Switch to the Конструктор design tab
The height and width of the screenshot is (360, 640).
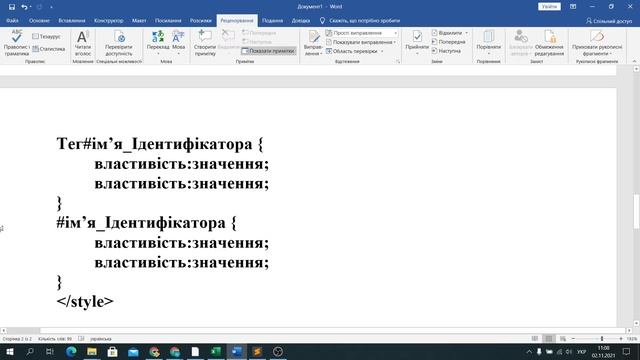[109, 20]
